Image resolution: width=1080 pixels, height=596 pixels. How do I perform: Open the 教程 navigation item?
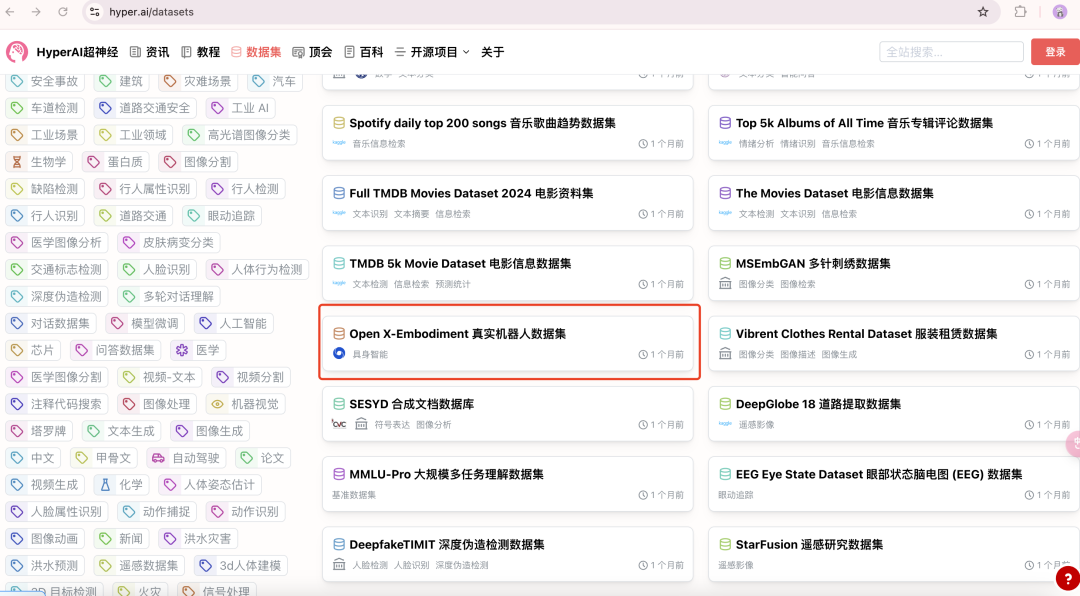[x=200, y=52]
